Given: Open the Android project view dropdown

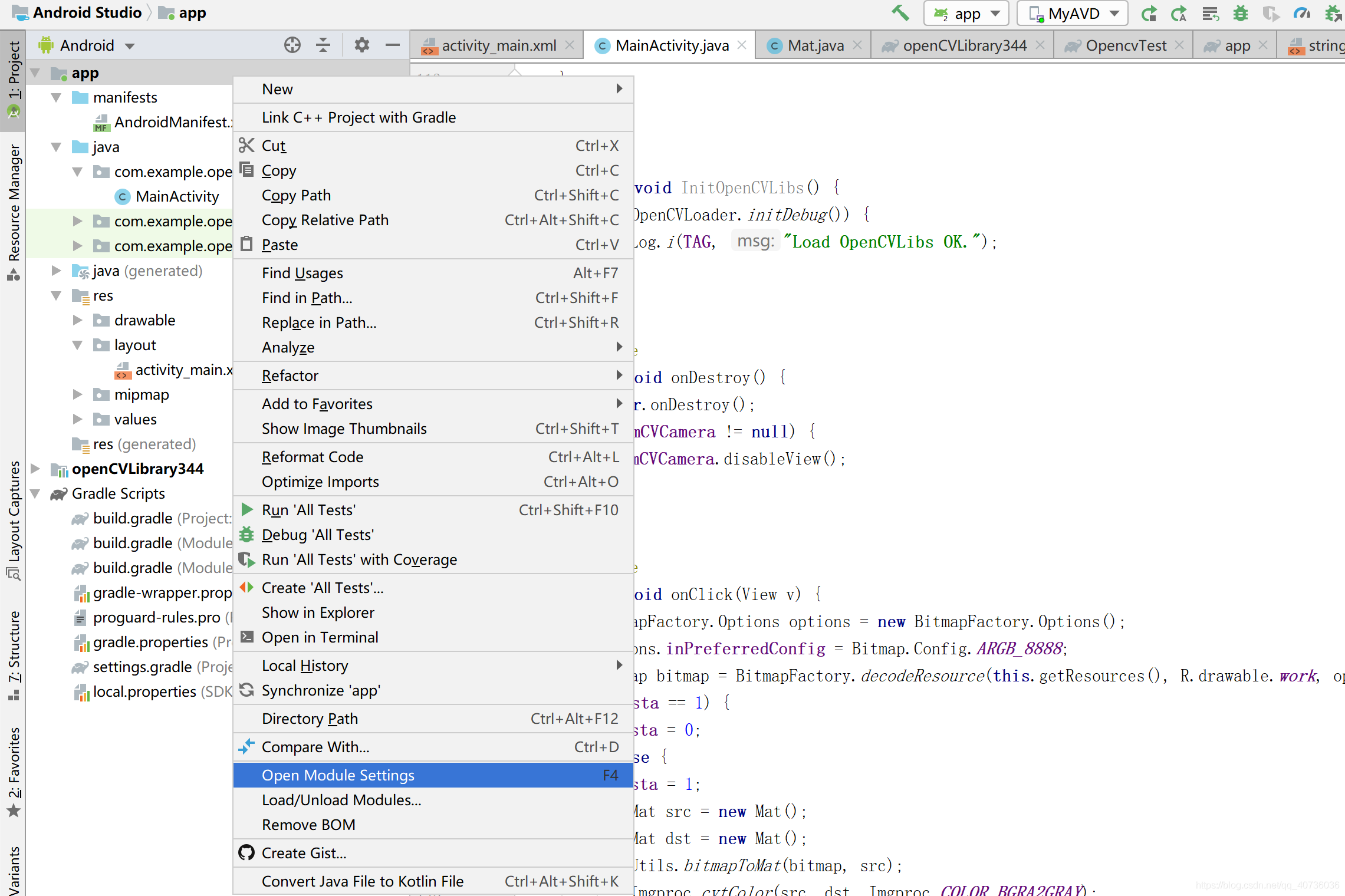Looking at the screenshot, I should (87, 45).
